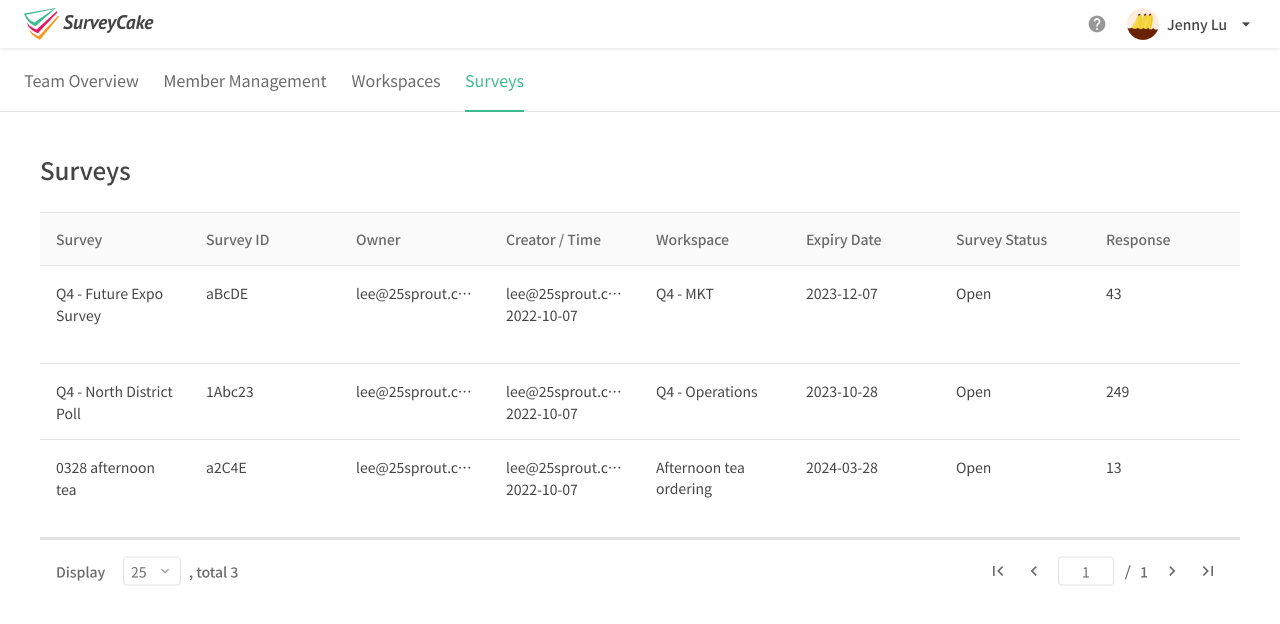Jump to the first page of surveys

[x=997, y=571]
